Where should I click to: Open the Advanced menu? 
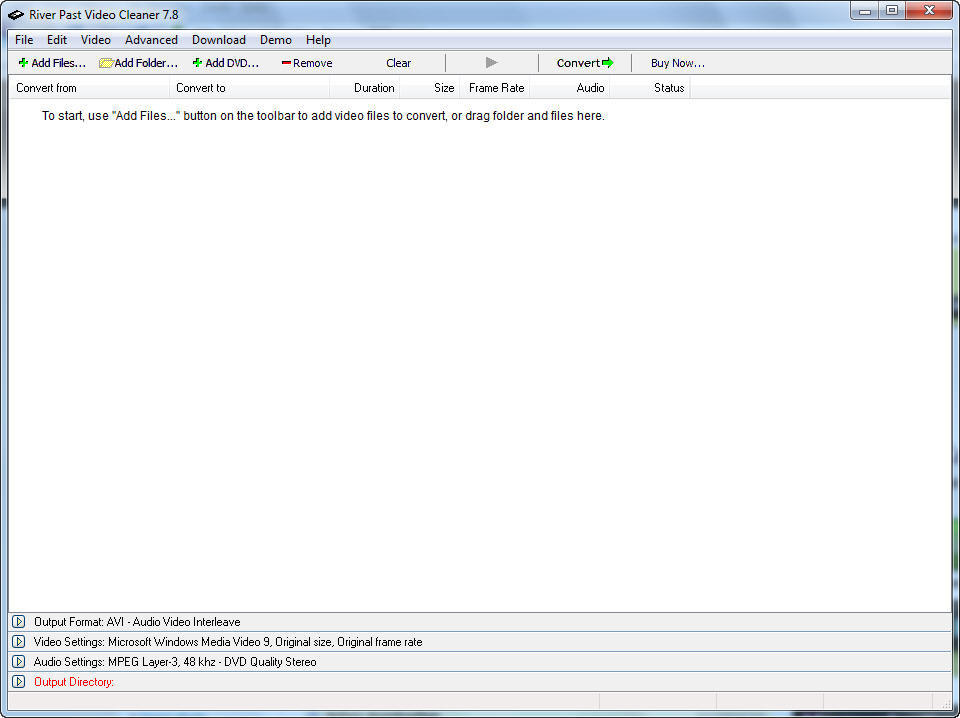coord(151,40)
